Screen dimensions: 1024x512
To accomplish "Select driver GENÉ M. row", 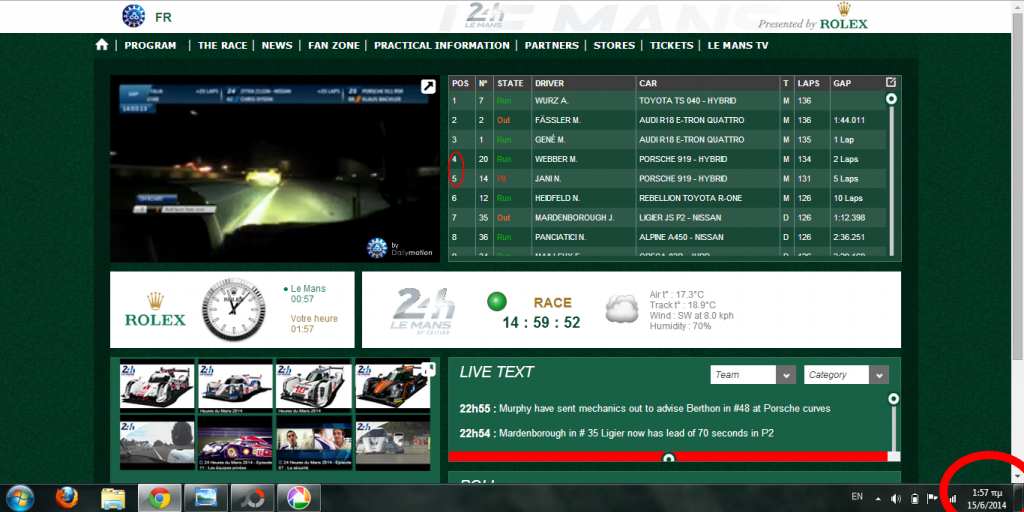I will click(667, 140).
